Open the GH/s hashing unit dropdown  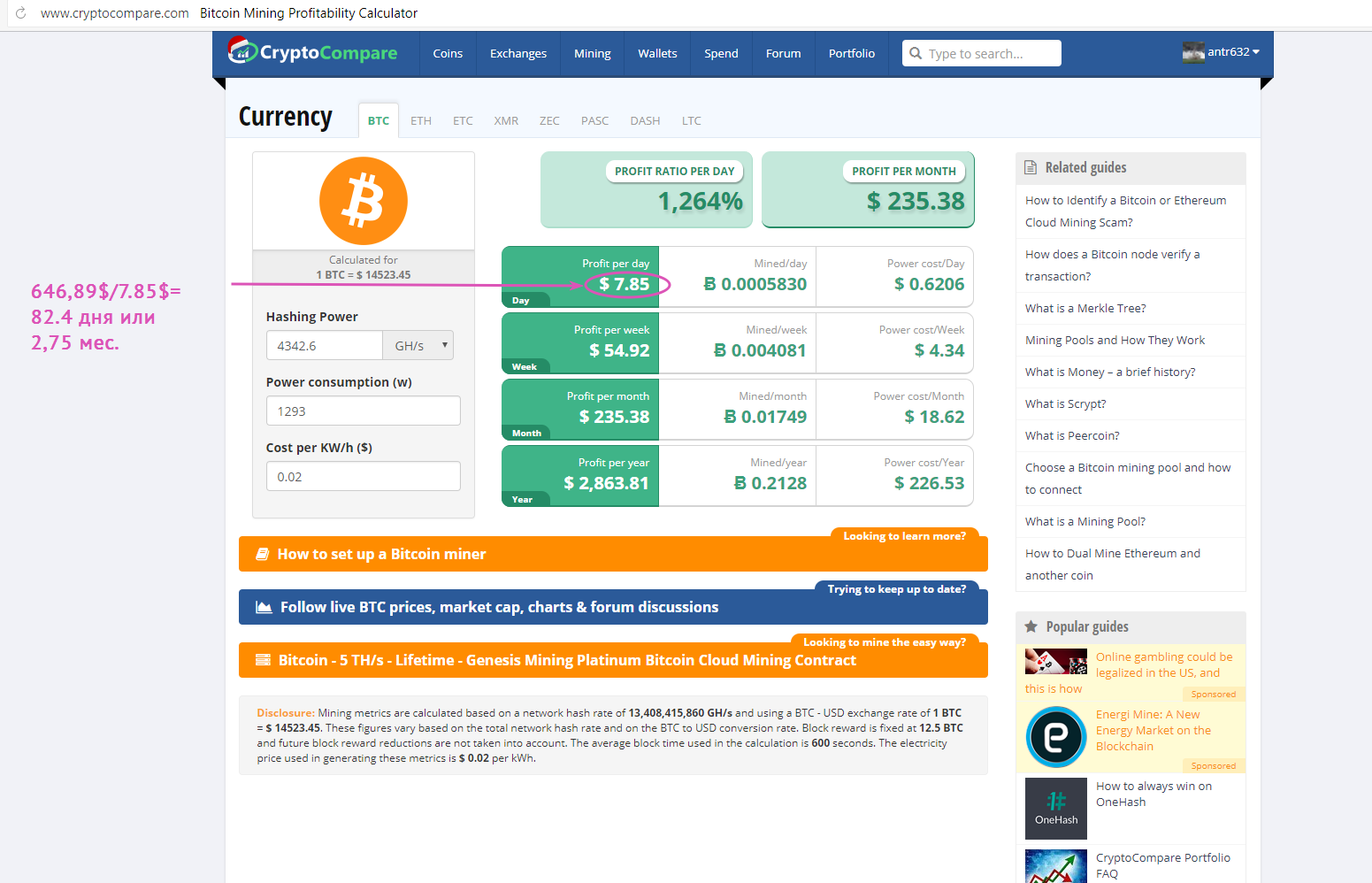(418, 345)
